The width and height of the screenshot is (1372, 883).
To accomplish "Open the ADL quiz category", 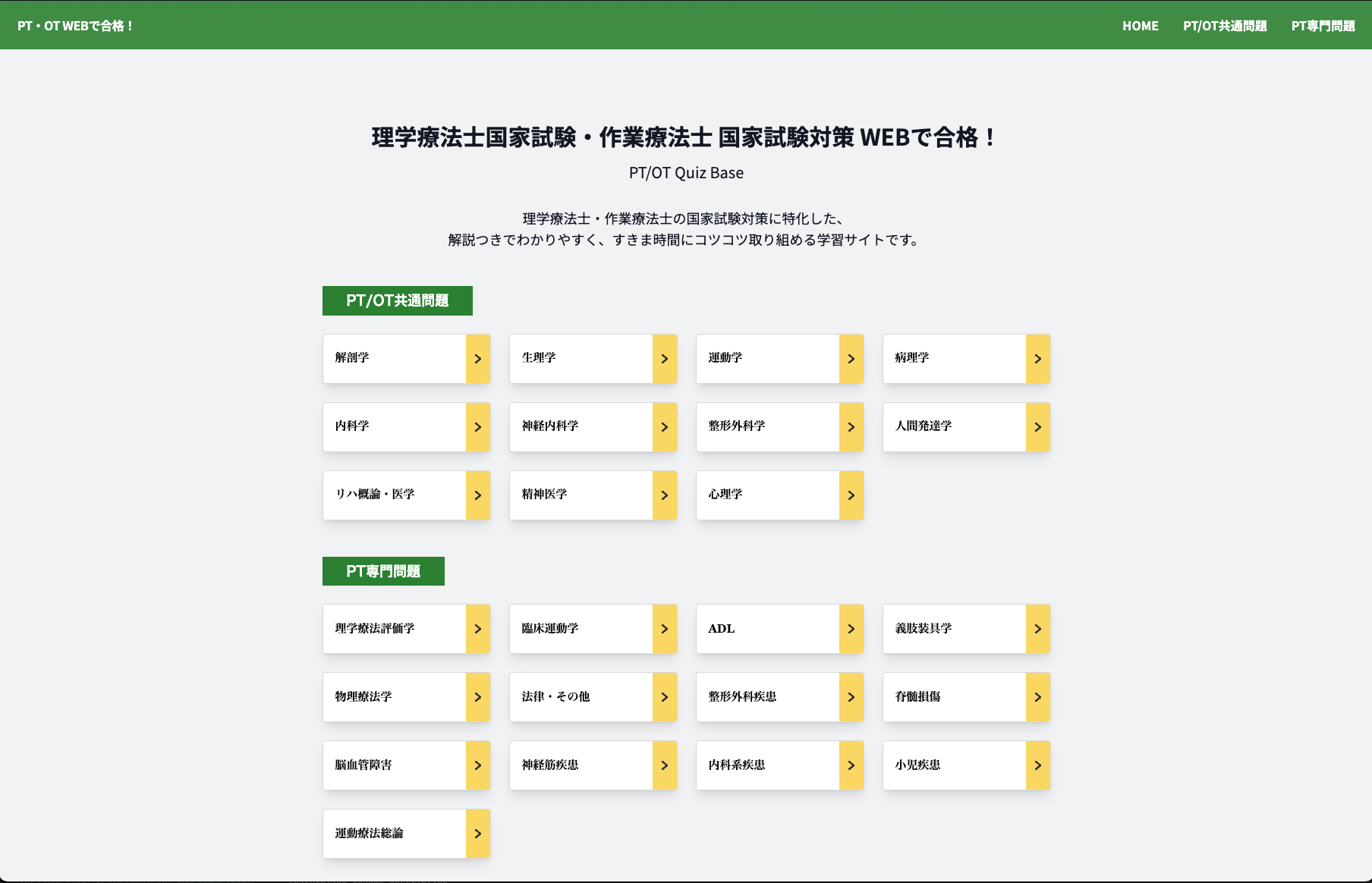I will pos(780,629).
